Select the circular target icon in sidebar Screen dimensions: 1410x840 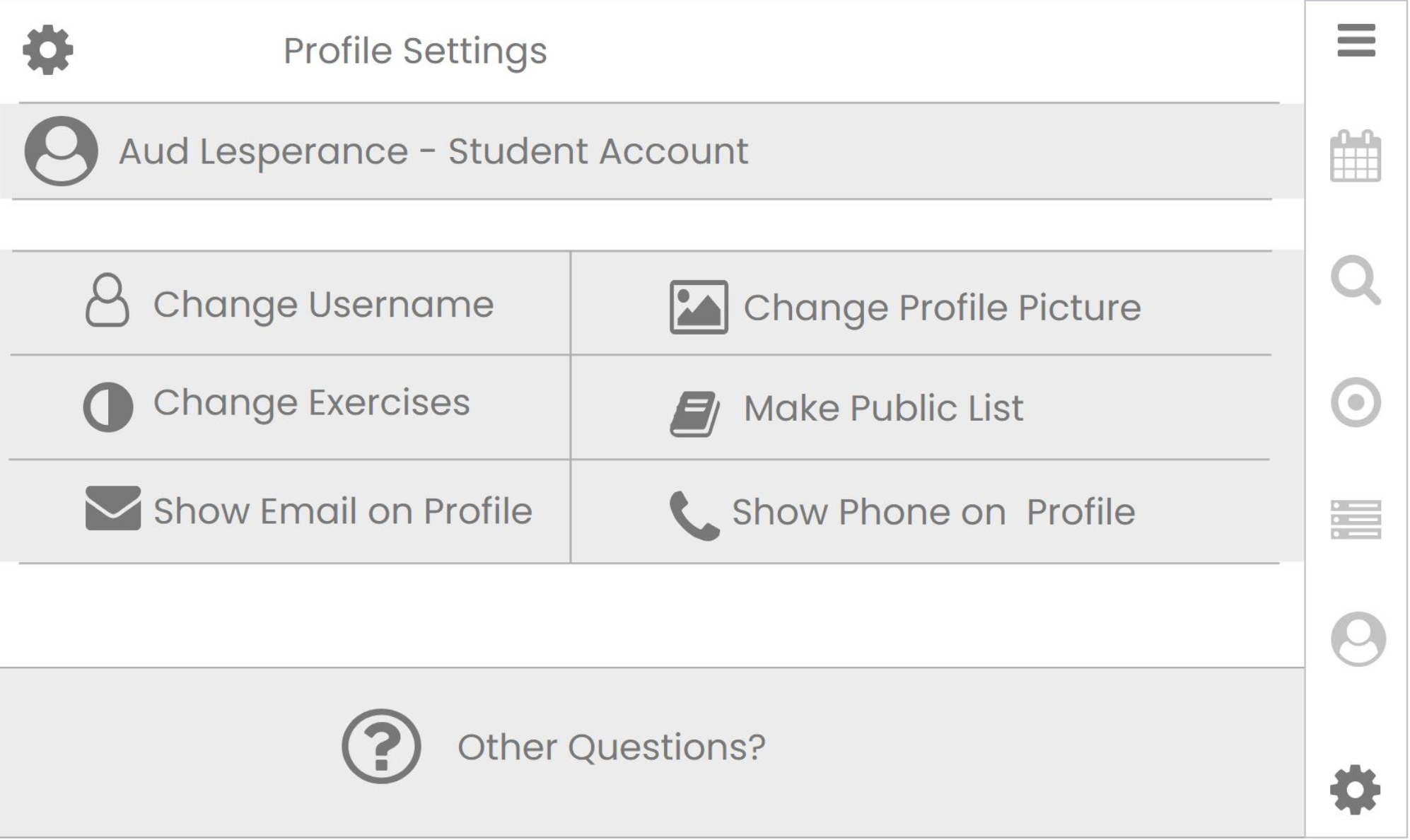(x=1355, y=402)
